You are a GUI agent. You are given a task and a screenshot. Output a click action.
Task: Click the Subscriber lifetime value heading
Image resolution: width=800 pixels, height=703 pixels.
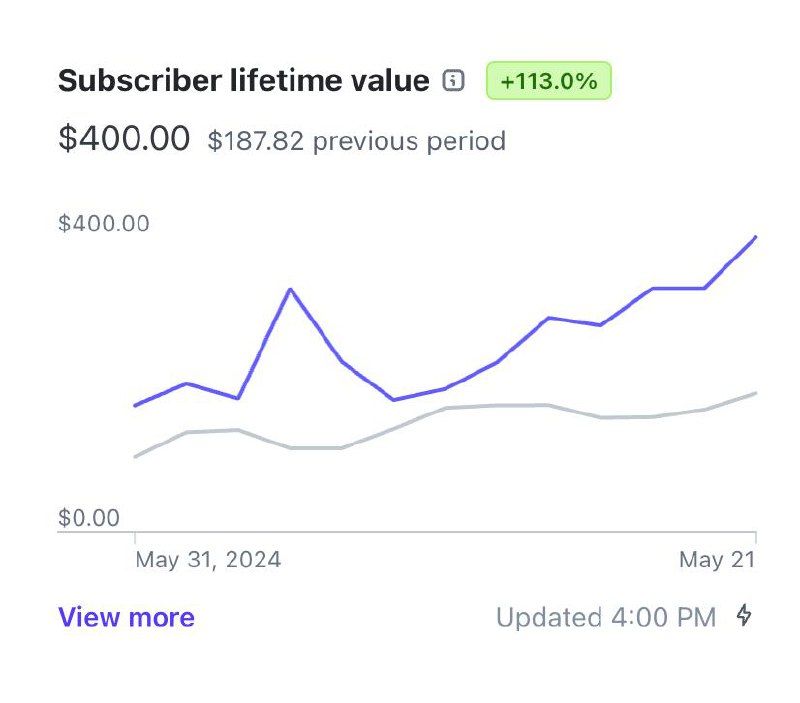tap(244, 81)
